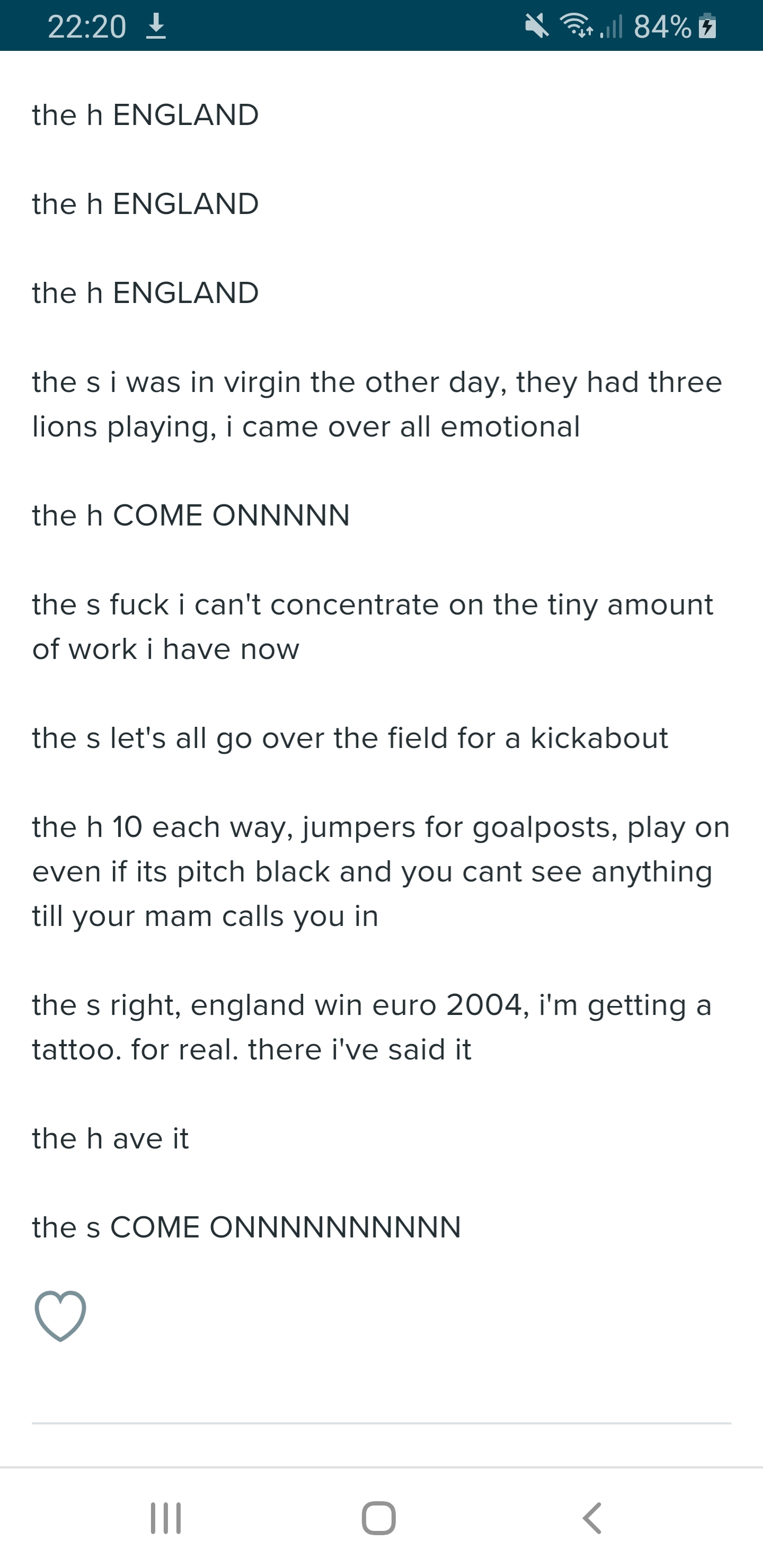Image resolution: width=763 pixels, height=1568 pixels.
Task: Tap the "the s COME ONNNNNNNNNN" line
Action: pos(246,1227)
